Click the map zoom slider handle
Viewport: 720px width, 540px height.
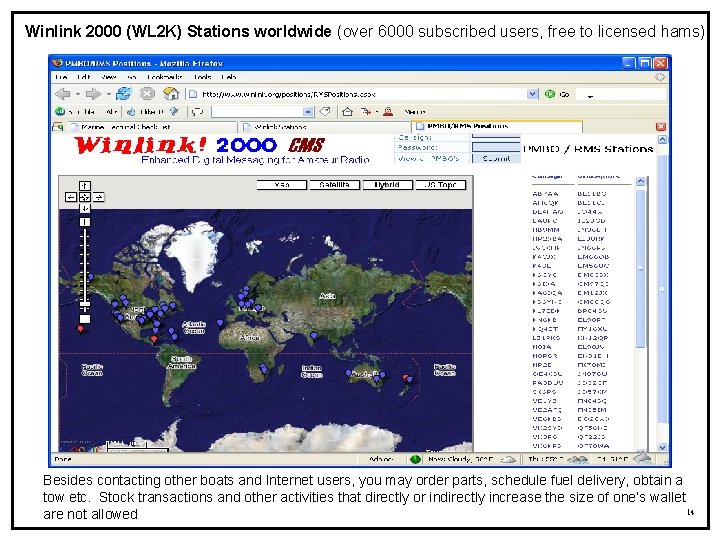[85, 304]
